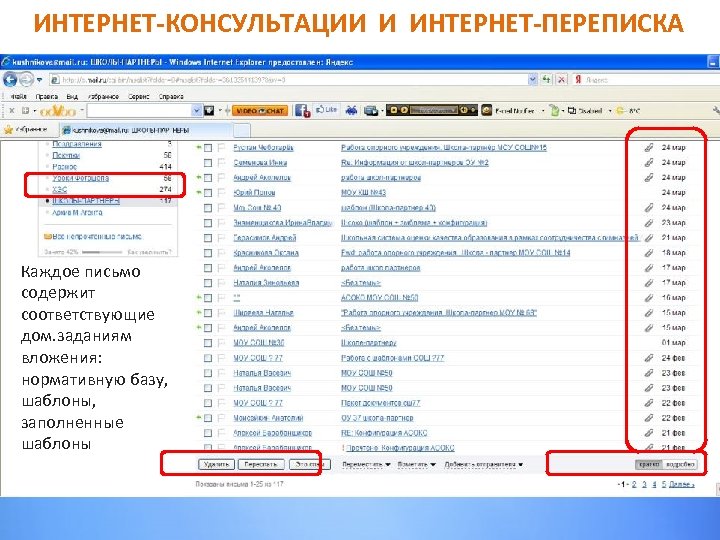The width and height of the screenshot is (720, 540).
Task: Click attachment clip on Красикова Оксана's letter
Action: pos(648,253)
